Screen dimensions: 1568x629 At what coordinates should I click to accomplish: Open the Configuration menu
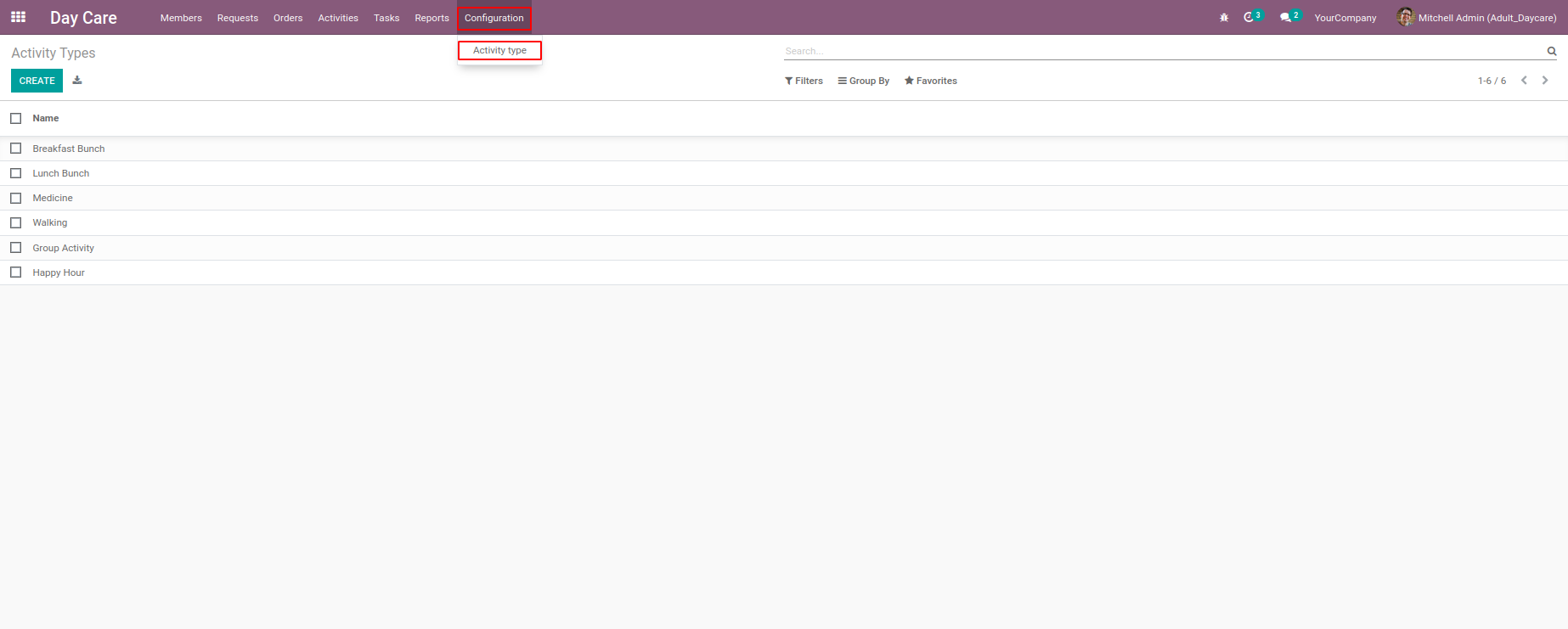[x=494, y=18]
